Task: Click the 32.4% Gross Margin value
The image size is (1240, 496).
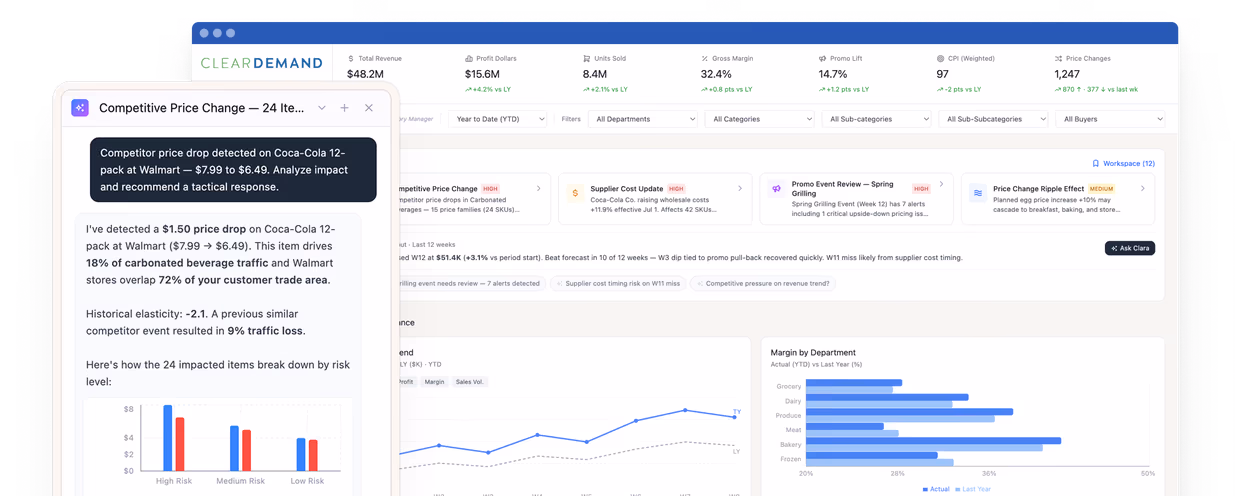Action: click(716, 74)
